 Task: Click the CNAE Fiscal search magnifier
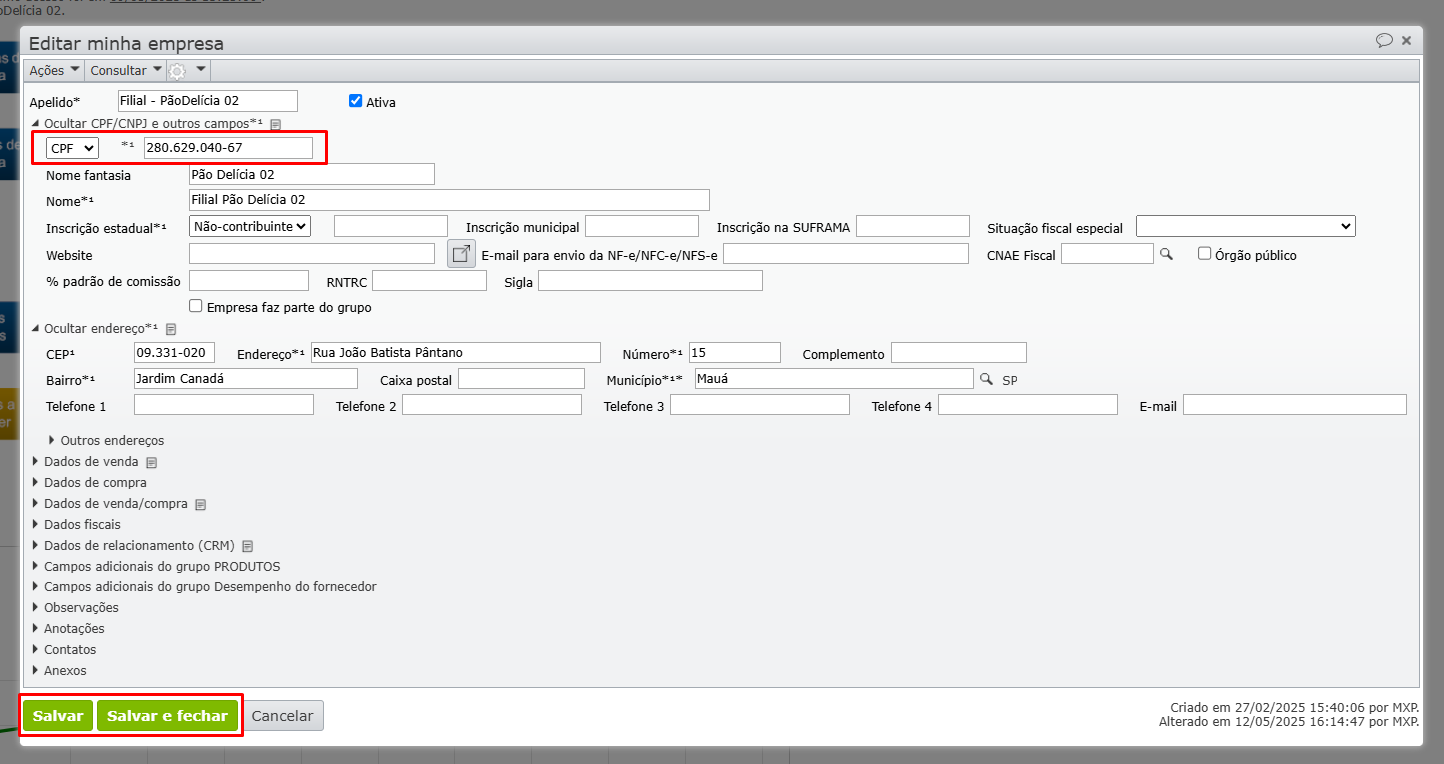coord(1166,255)
